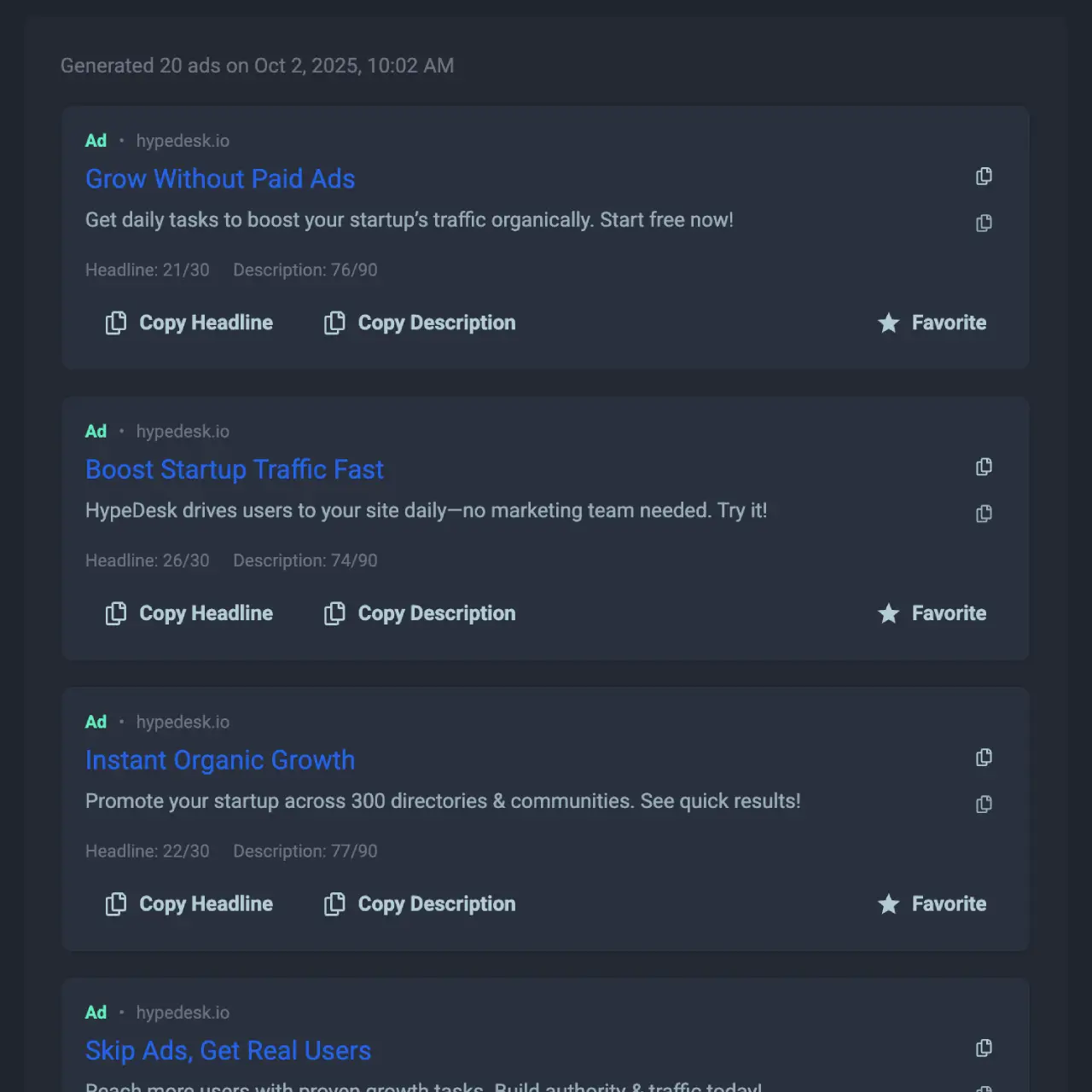Click copy icon beside 'Get daily tasks' description

(984, 223)
